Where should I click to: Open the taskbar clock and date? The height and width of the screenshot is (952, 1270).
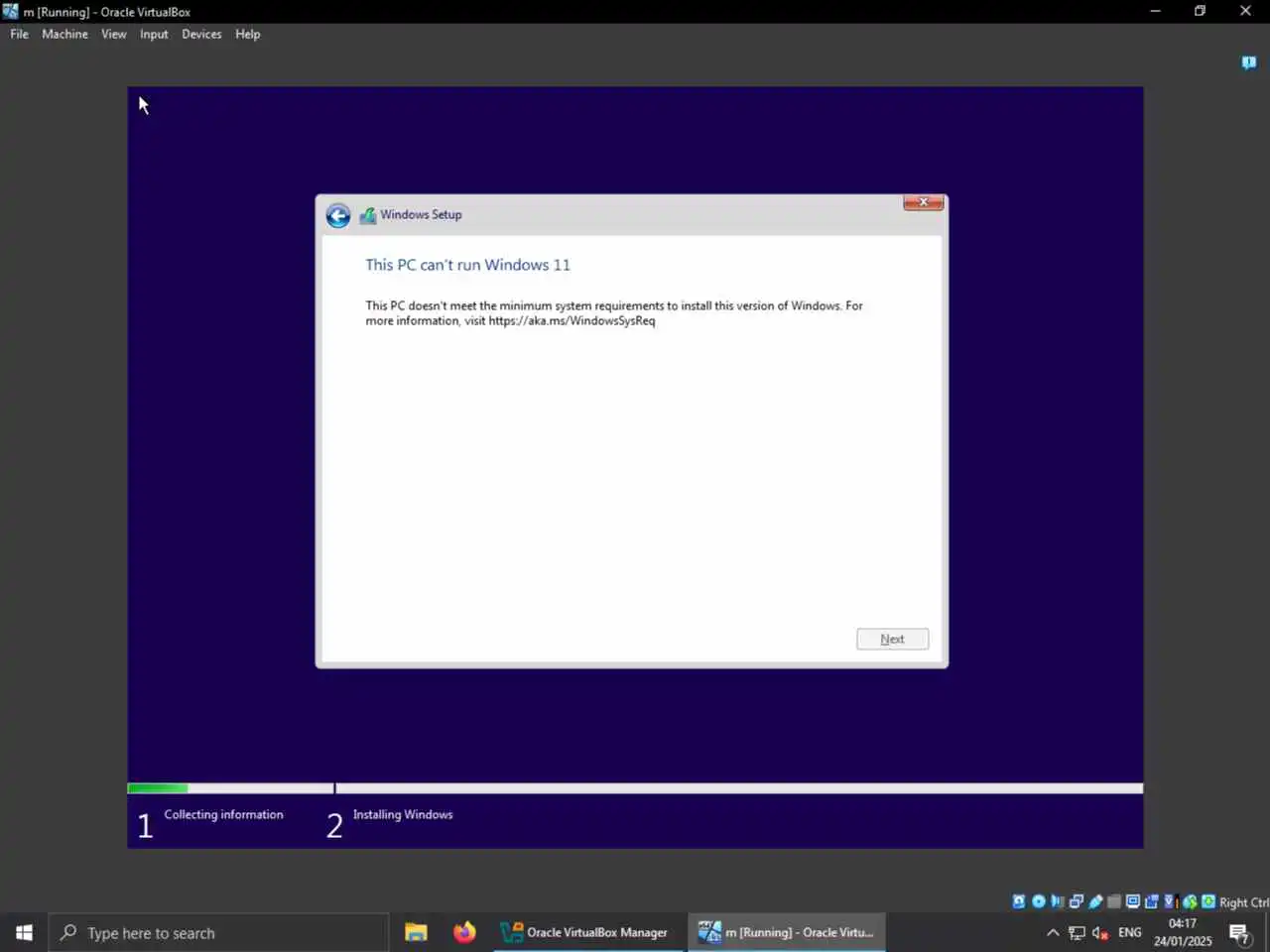point(1183,932)
